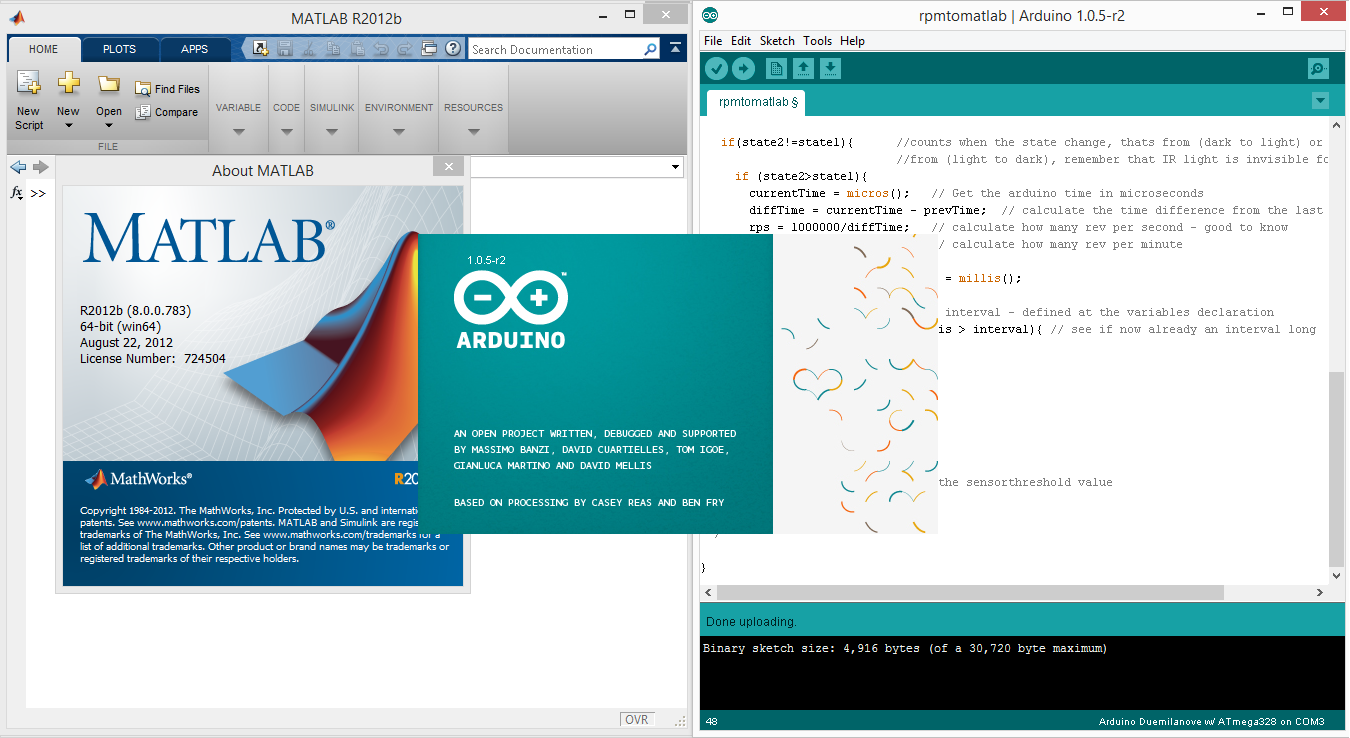Click 'License Number: 724504' in About MATLAB
The width and height of the screenshot is (1350, 738).
(x=153, y=358)
